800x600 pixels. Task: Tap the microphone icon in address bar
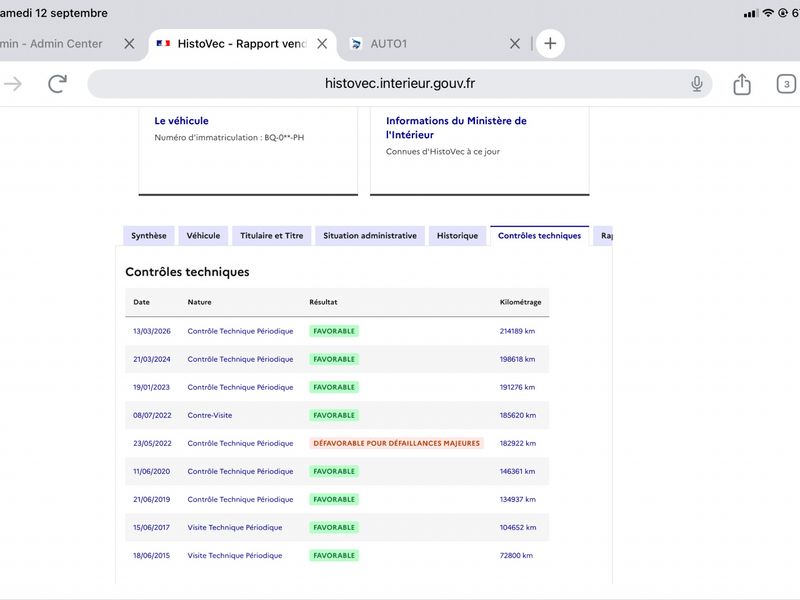[x=696, y=84]
